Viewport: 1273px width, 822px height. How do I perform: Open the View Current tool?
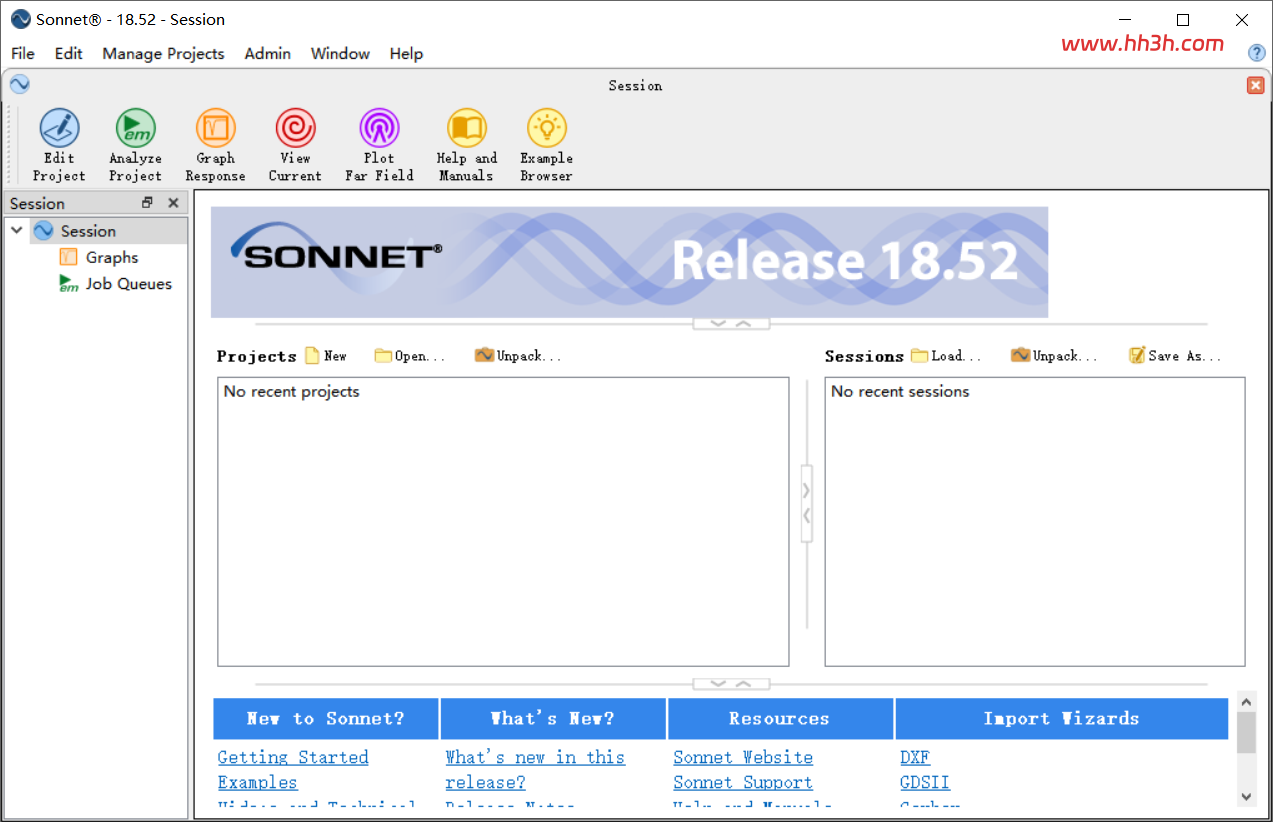295,146
